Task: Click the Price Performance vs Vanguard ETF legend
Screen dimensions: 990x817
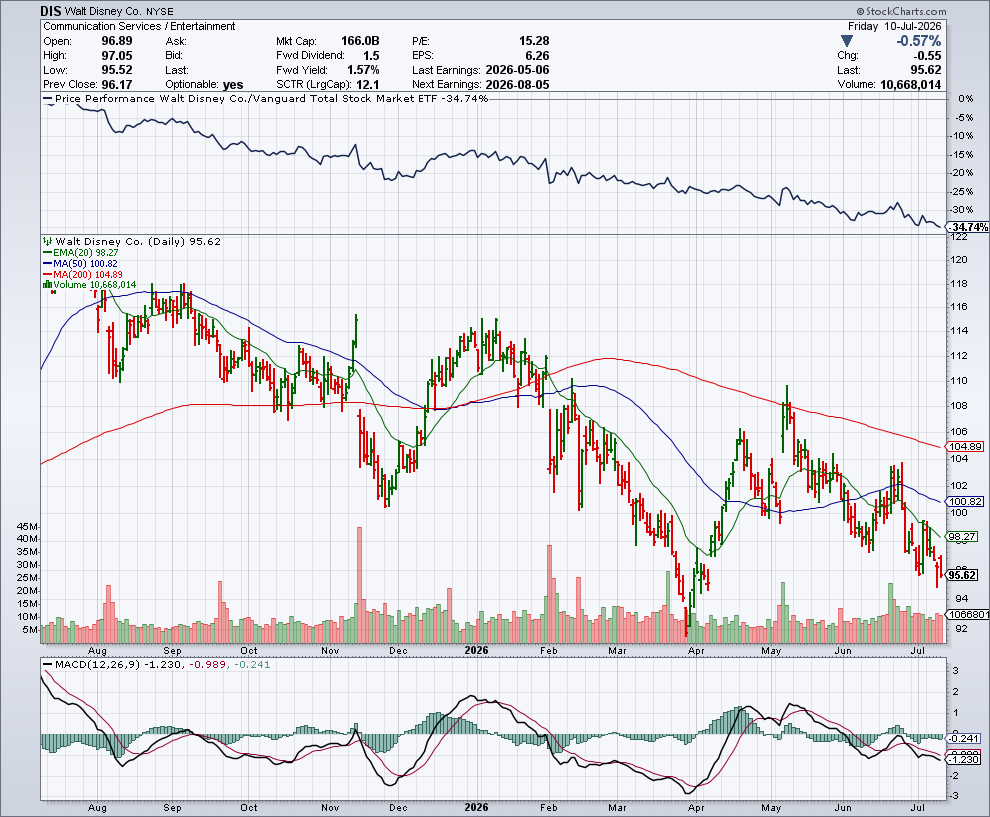Action: [265, 98]
